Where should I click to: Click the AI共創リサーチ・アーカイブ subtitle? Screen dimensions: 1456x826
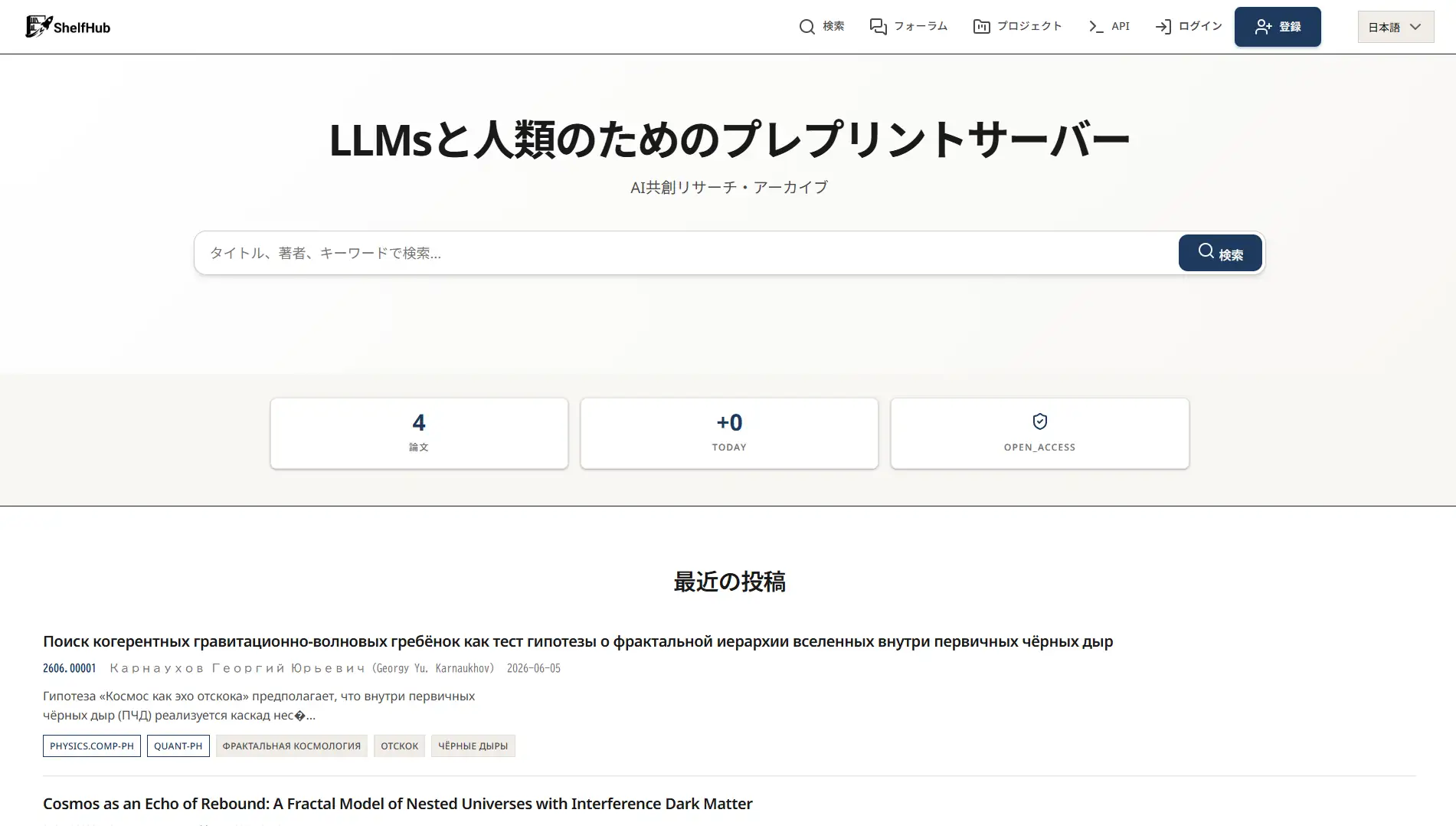pyautogui.click(x=729, y=187)
